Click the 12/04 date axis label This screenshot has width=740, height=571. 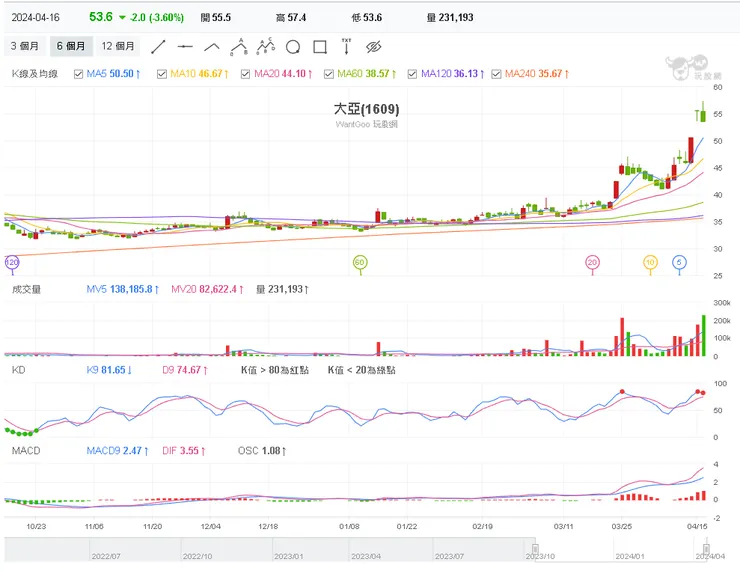210,526
